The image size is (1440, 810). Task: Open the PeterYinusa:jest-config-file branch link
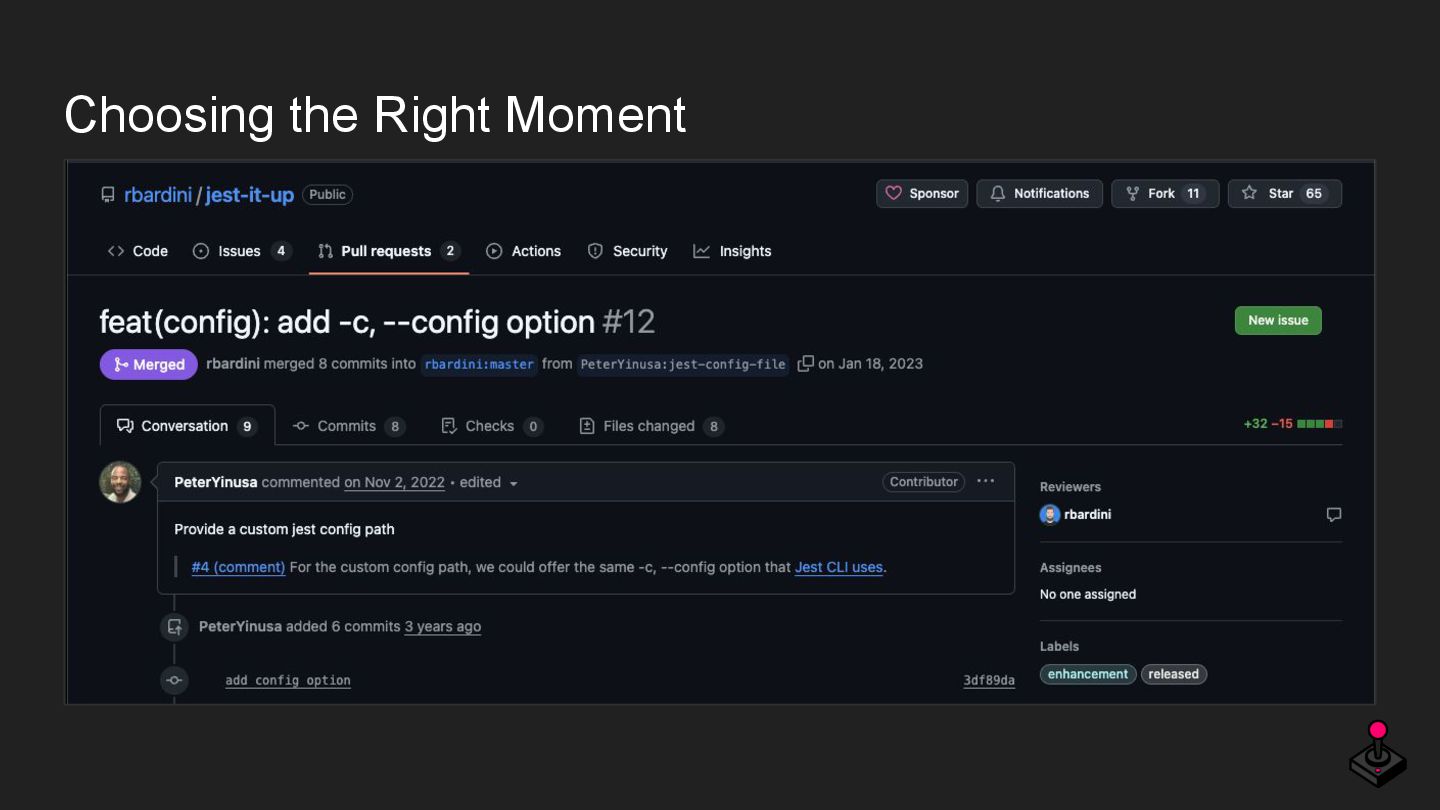[683, 364]
